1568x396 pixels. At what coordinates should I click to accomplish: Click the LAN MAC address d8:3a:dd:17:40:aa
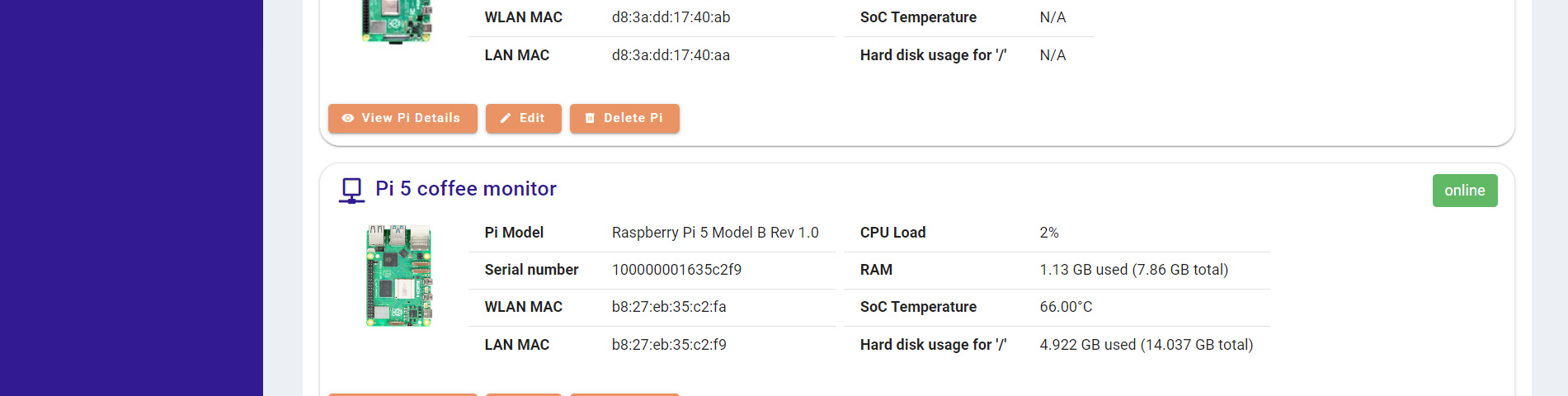pyautogui.click(x=671, y=55)
